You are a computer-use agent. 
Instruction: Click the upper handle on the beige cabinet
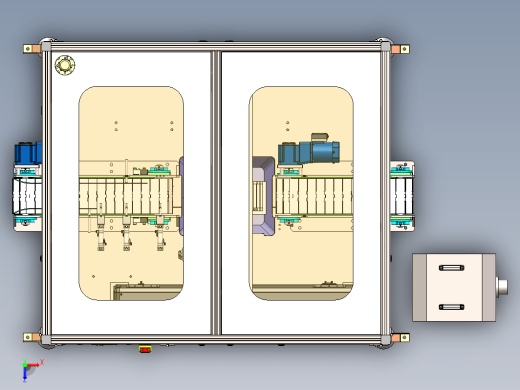click(x=451, y=268)
